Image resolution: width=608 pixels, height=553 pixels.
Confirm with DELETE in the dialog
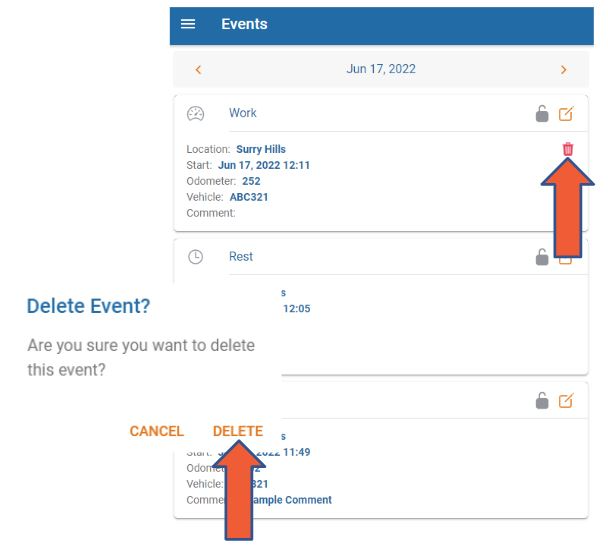click(238, 431)
